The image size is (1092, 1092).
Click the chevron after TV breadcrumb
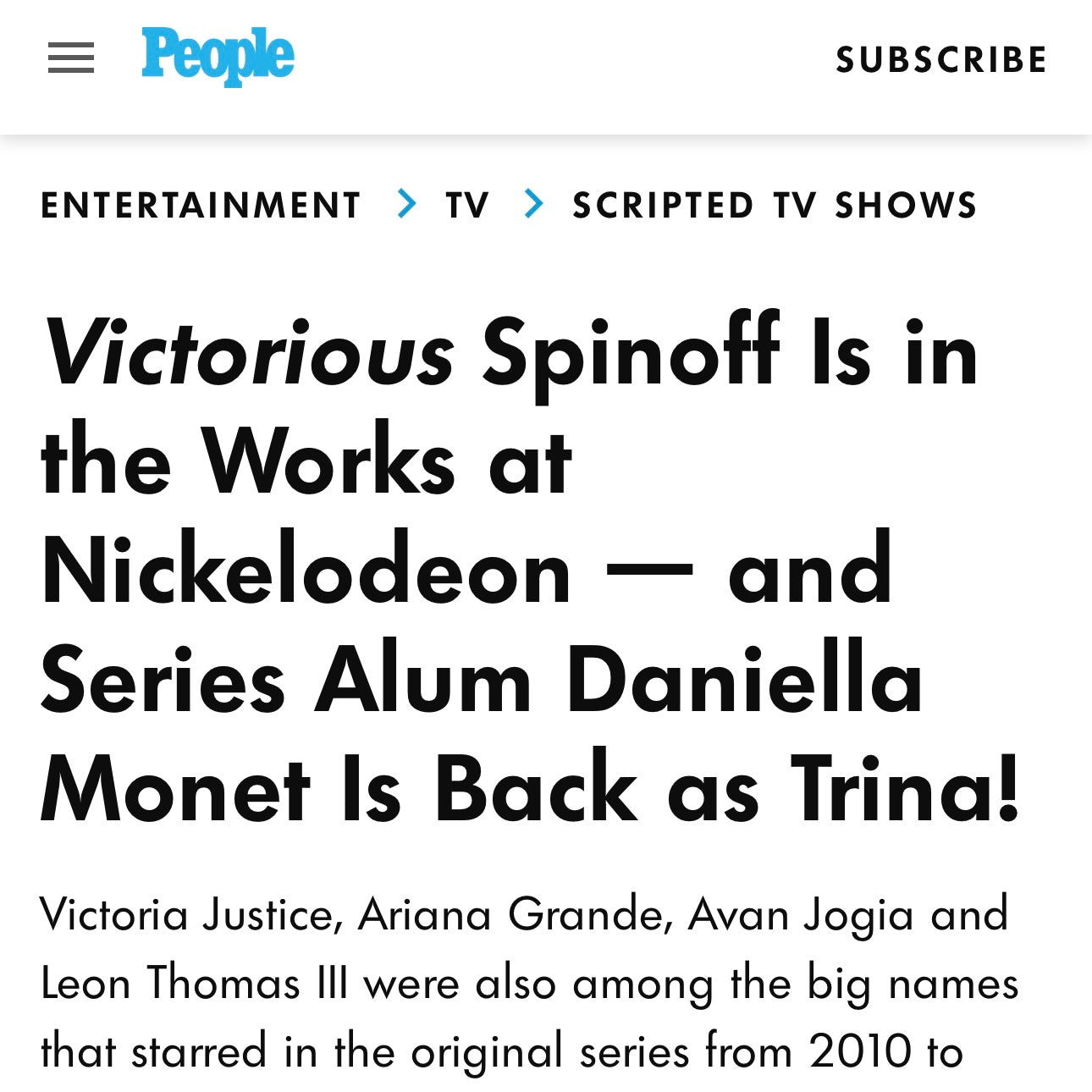[x=533, y=204]
